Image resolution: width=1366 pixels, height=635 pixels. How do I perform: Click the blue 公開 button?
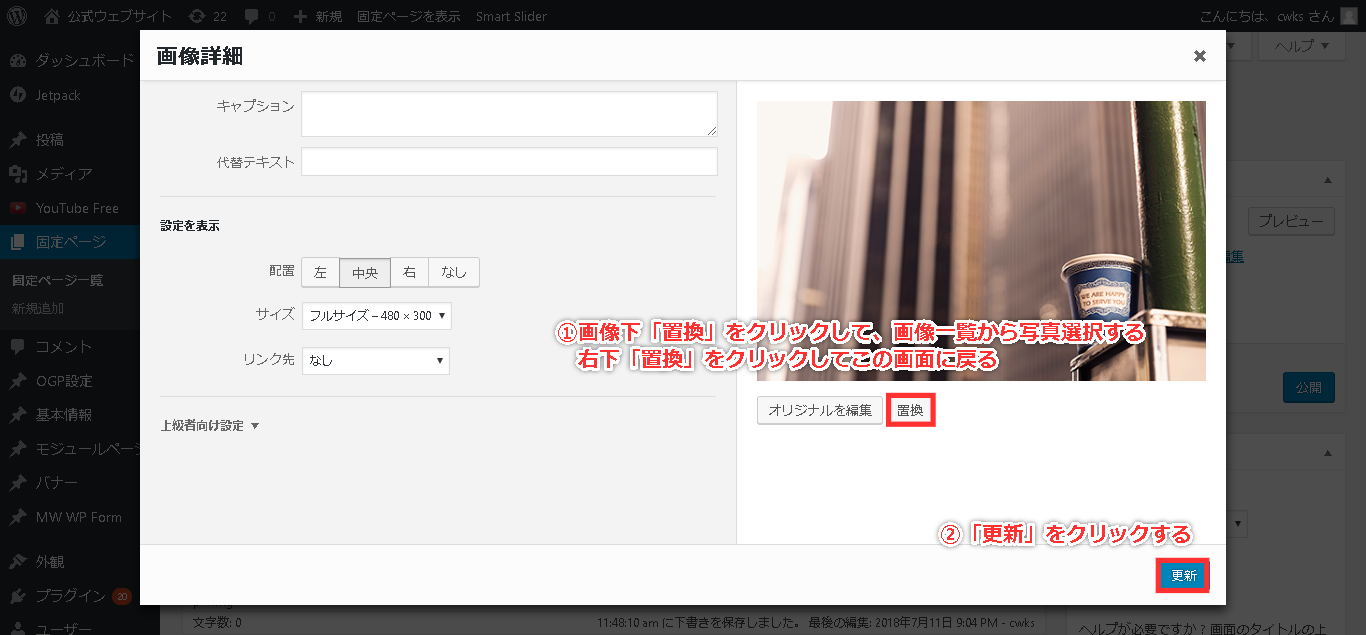tap(1308, 388)
